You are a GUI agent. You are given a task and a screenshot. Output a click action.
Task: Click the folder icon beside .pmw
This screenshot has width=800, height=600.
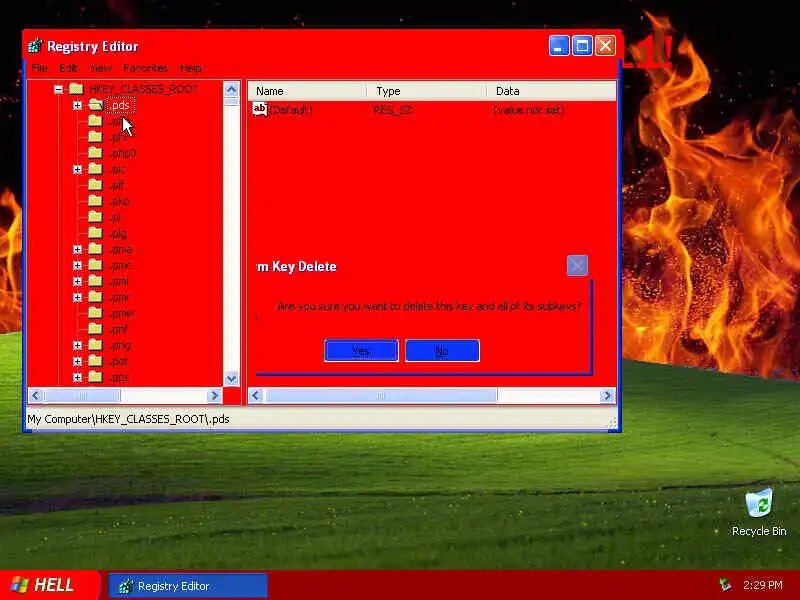coord(95,313)
